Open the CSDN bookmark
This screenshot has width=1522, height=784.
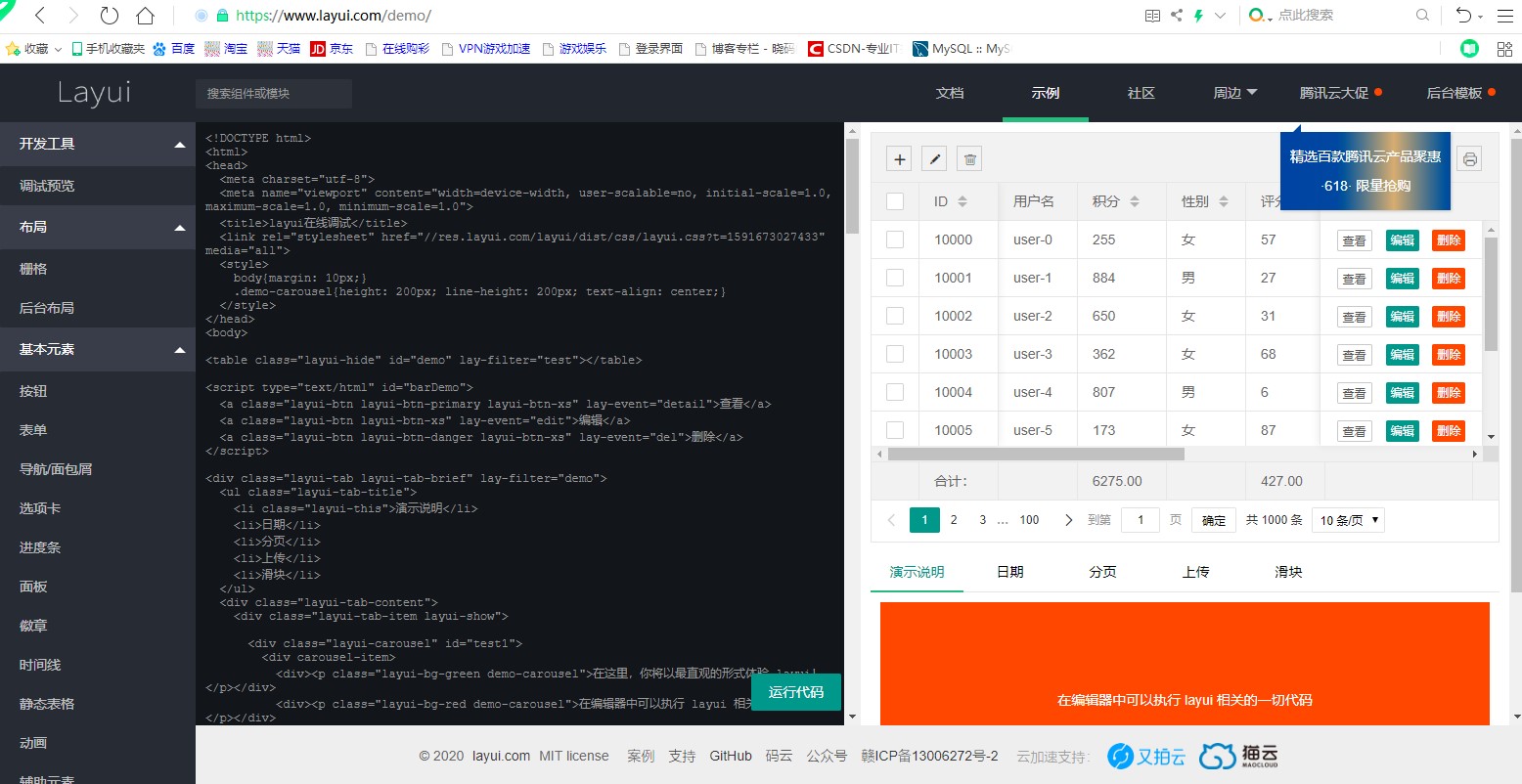click(x=853, y=48)
